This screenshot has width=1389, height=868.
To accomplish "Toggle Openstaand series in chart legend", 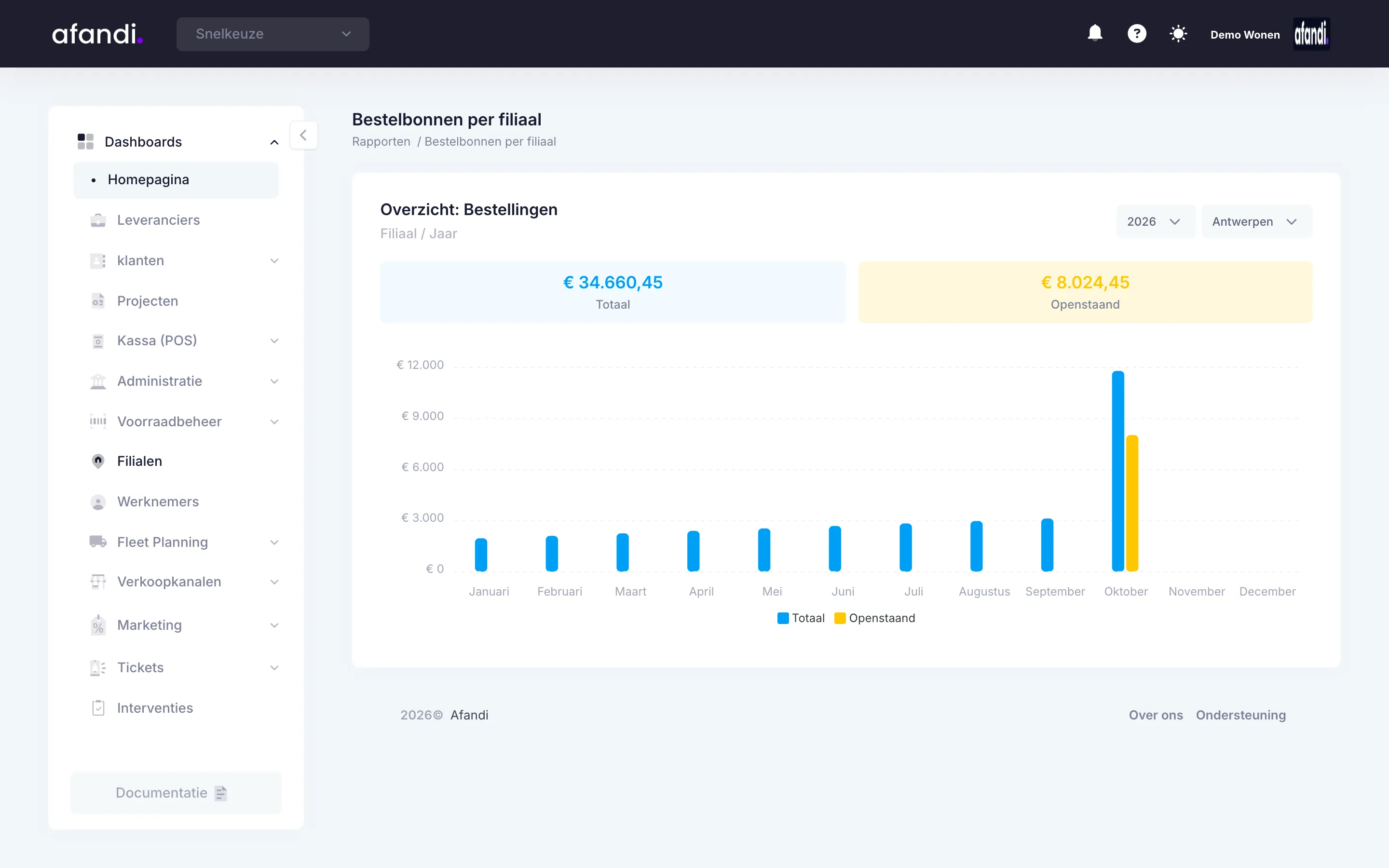I will pyautogui.click(x=874, y=618).
